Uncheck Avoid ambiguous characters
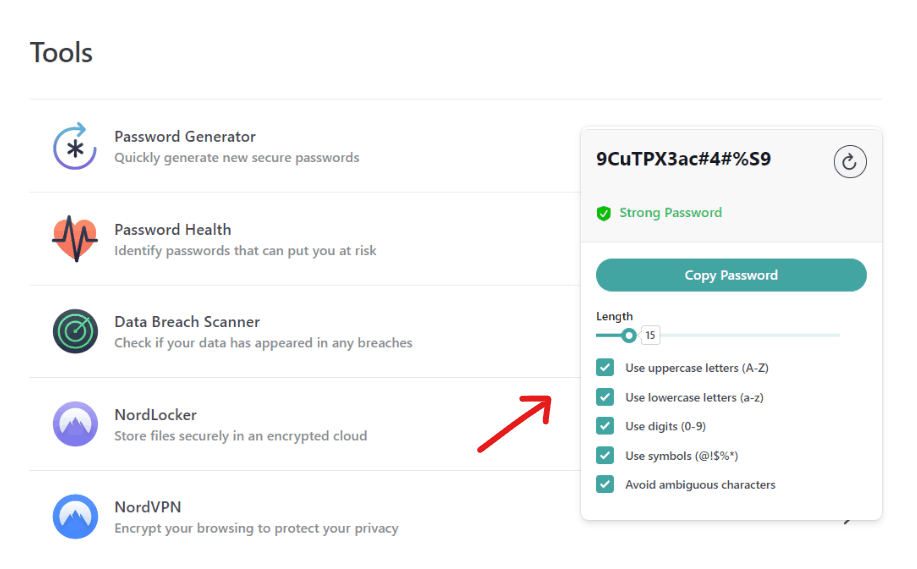 pyautogui.click(x=605, y=484)
